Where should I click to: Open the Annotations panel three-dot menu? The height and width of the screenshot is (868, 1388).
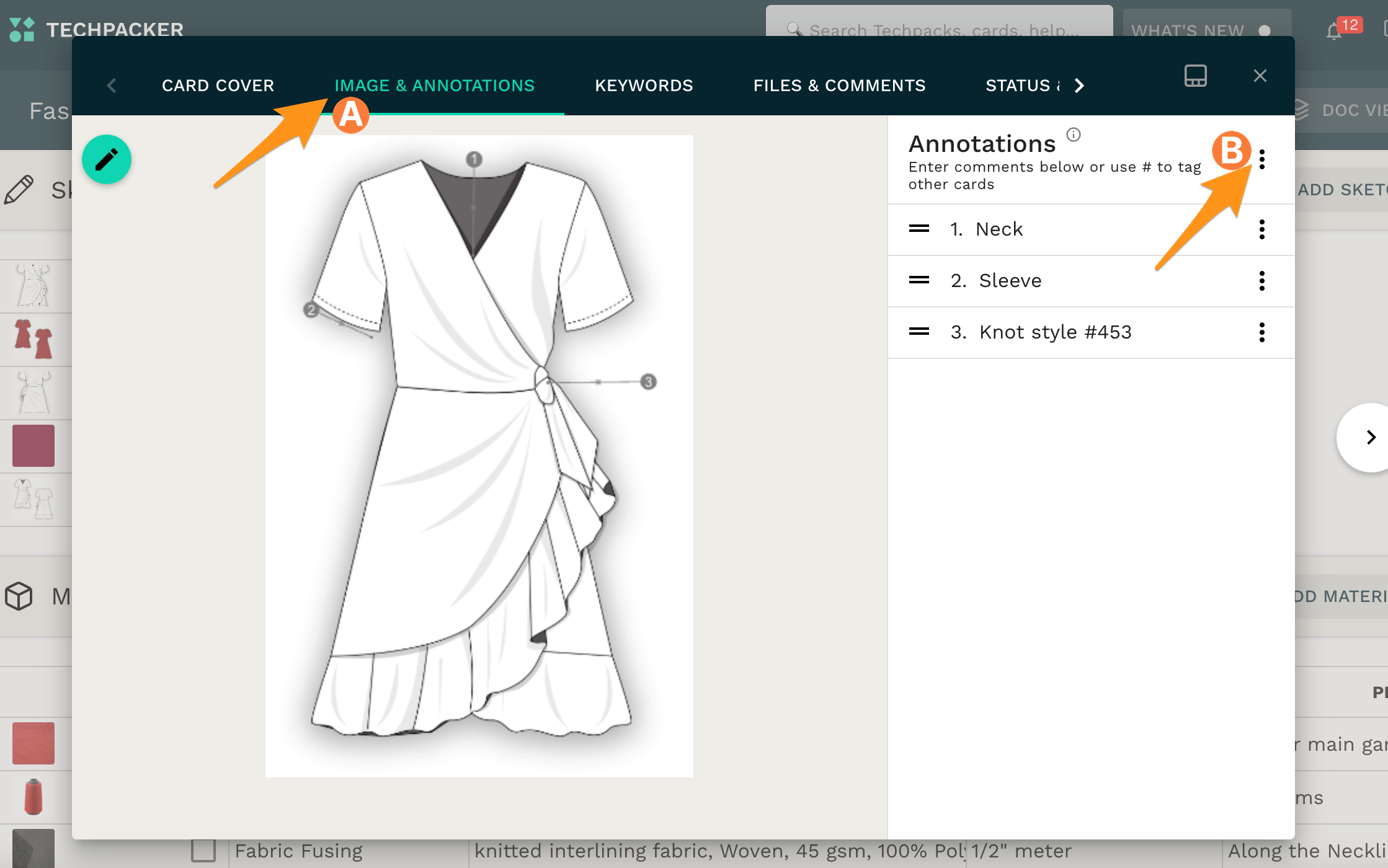pos(1262,159)
